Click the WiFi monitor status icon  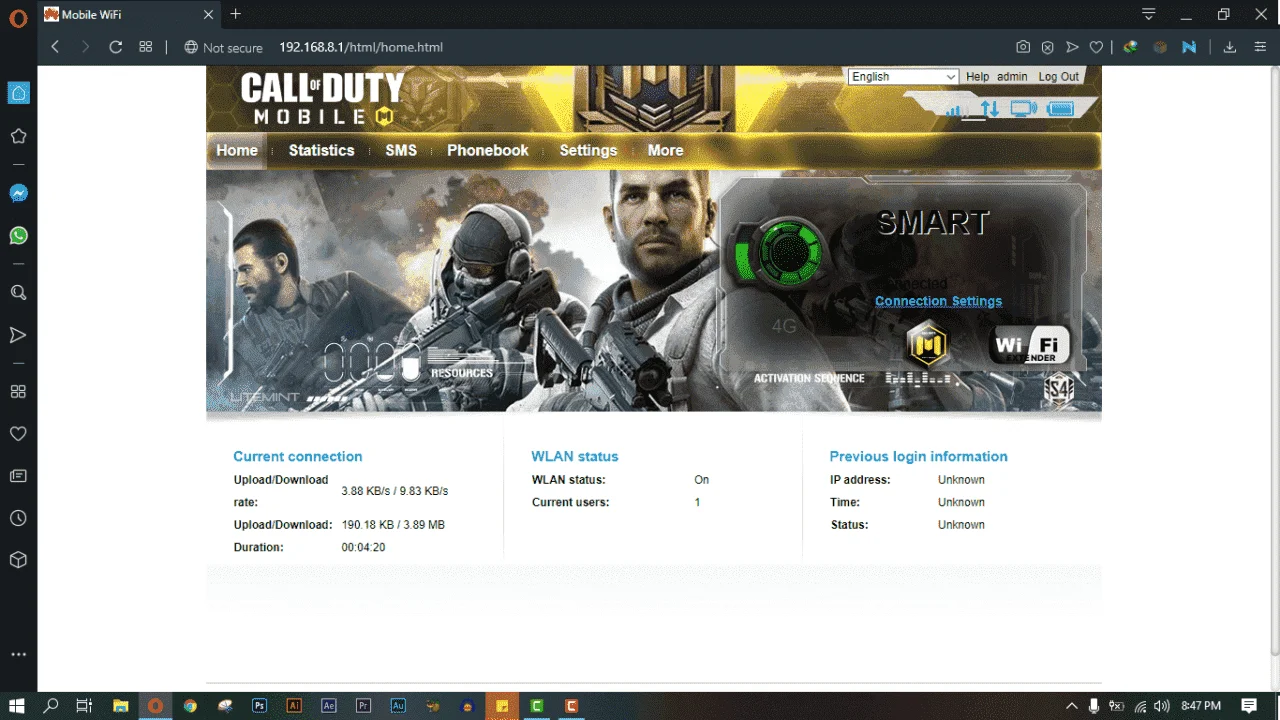(x=1023, y=109)
